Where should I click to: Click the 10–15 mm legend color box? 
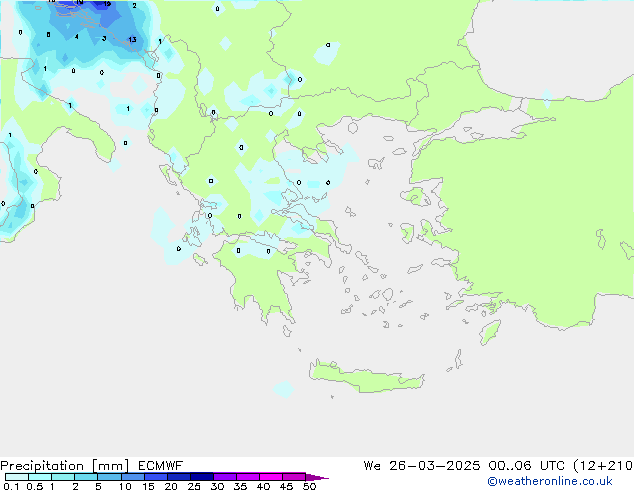pyautogui.click(x=133, y=477)
